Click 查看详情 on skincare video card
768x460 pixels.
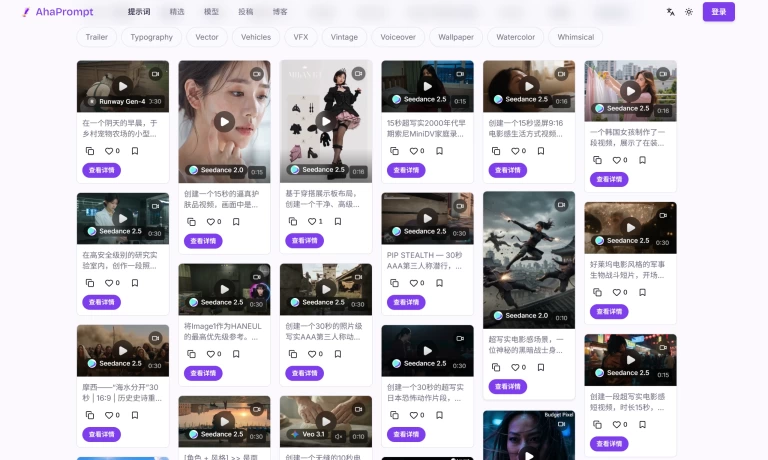pyautogui.click(x=203, y=241)
